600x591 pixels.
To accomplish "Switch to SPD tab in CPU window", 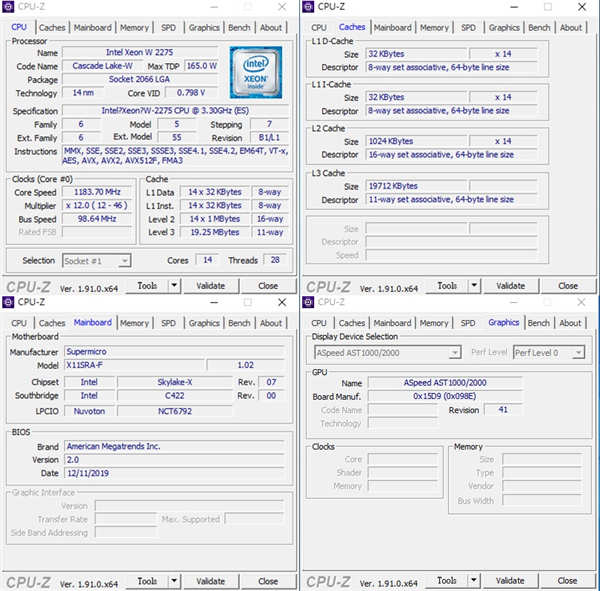I will pos(168,28).
